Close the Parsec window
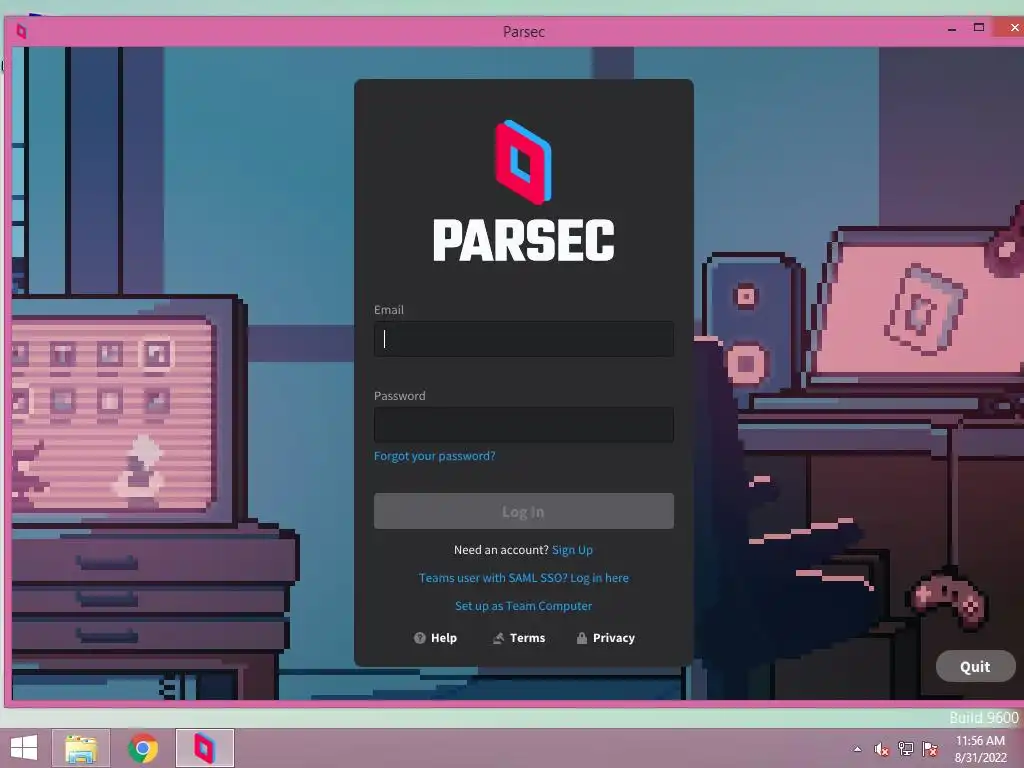Image resolution: width=1024 pixels, height=768 pixels. click(1012, 28)
